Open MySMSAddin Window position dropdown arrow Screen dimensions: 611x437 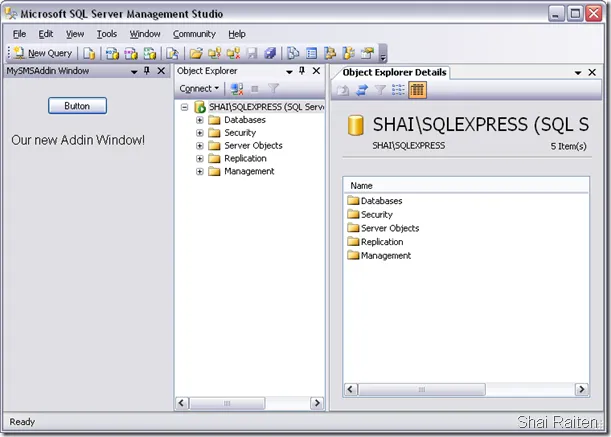tap(134, 71)
